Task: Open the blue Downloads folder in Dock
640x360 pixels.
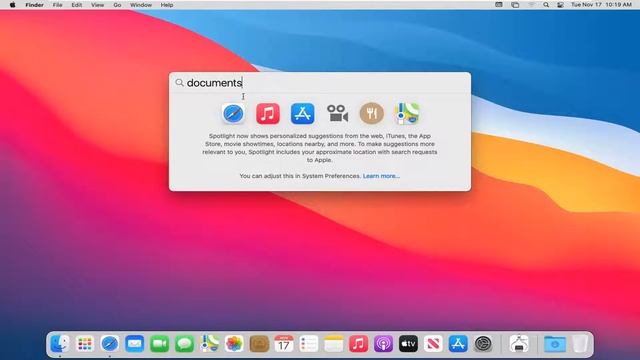Action: [x=555, y=344]
